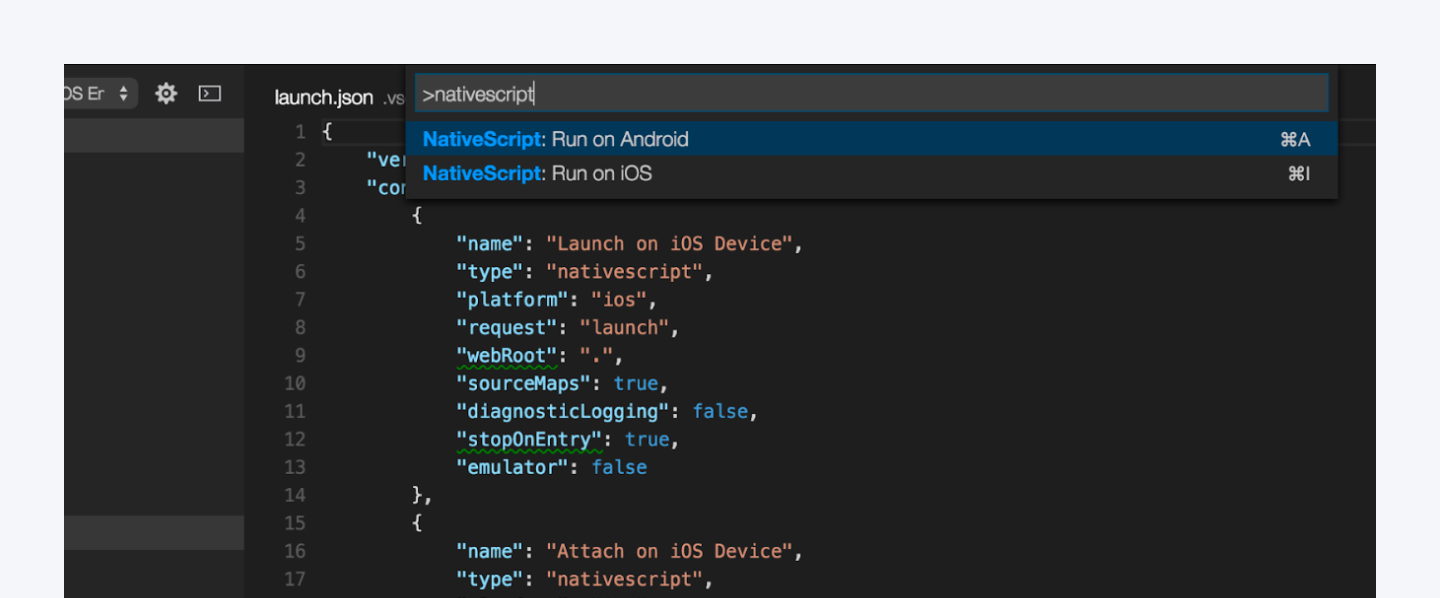This screenshot has width=1440, height=598.
Task: Click the ⌘I shortcut badge
Action: pyautogui.click(x=1297, y=173)
